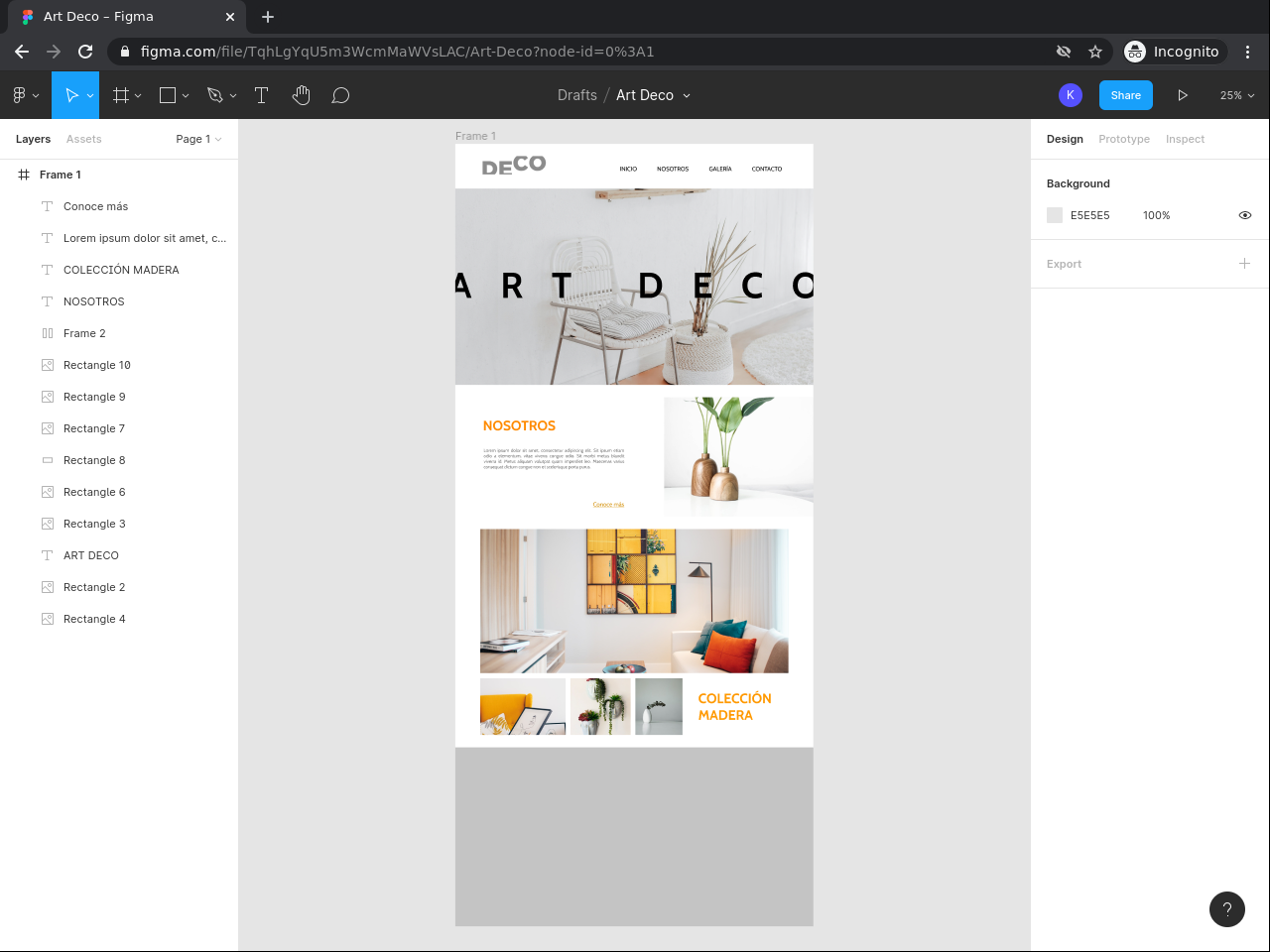
Task: Click the Share button
Action: [1126, 95]
